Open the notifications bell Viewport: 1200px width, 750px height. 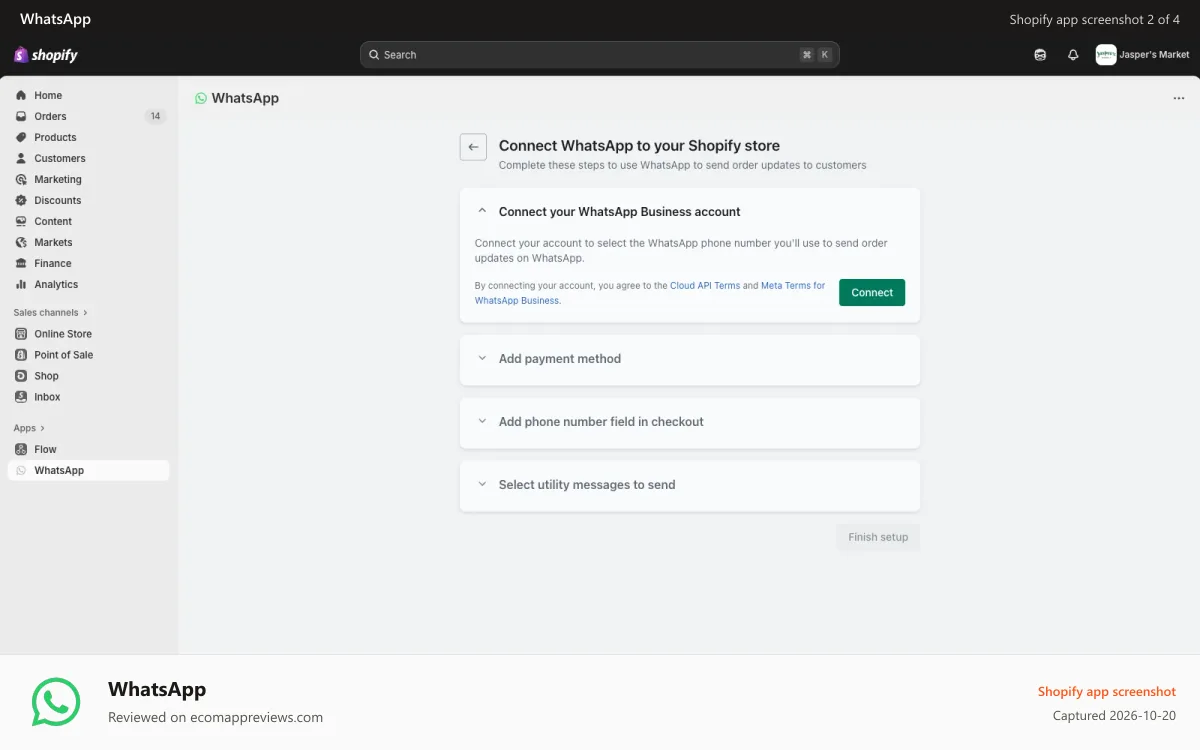1073,55
